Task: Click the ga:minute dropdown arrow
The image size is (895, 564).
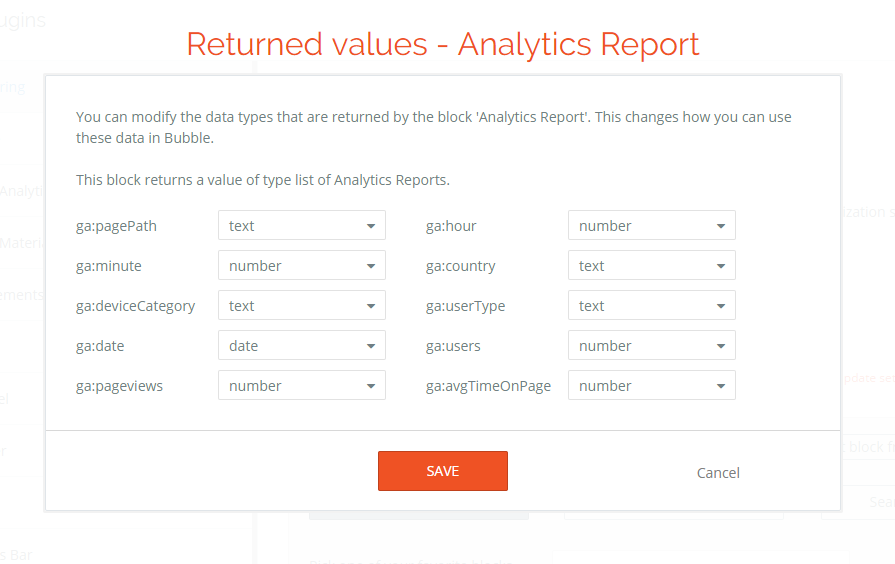Action: (371, 266)
